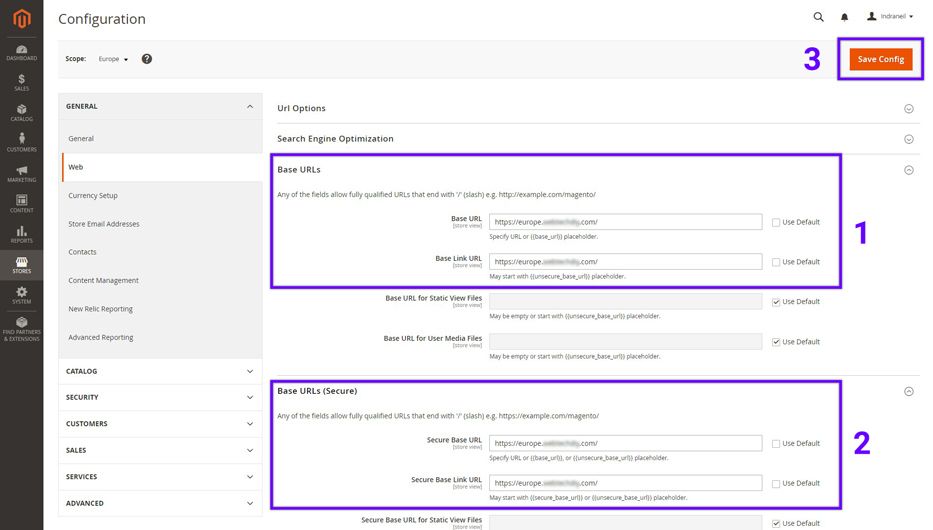Open the Customers sidebar icon
The image size is (933, 530).
click(x=21, y=143)
